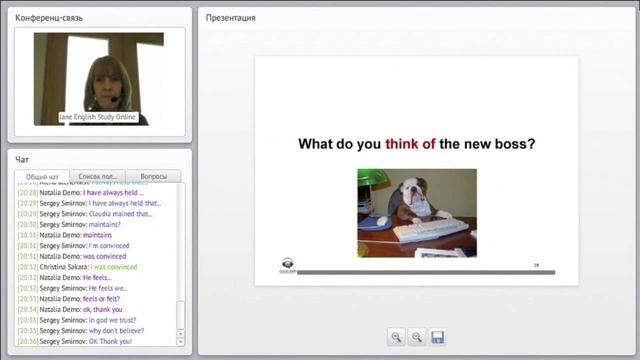This screenshot has height=360, width=640.
Task: Zoom out of the presentation slide
Action: (x=416, y=337)
